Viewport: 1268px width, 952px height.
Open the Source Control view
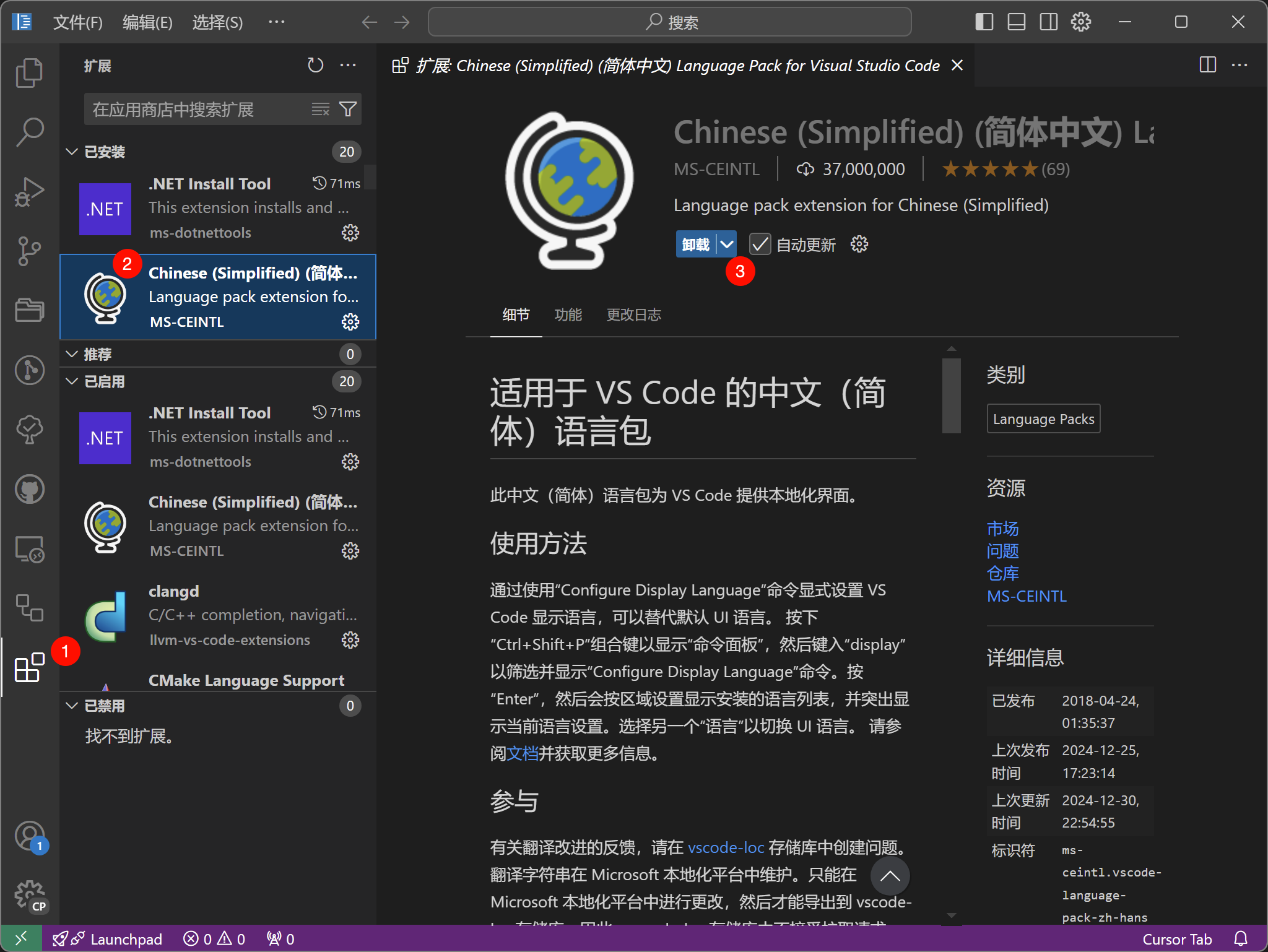29,251
